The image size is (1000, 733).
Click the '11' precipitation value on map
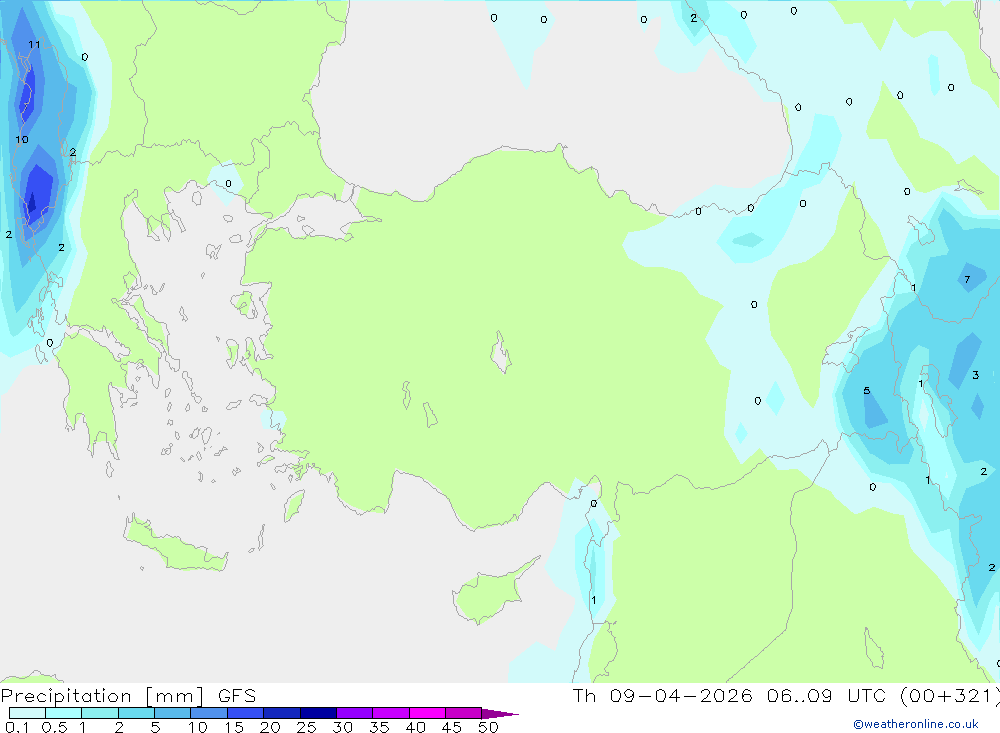coord(34,45)
